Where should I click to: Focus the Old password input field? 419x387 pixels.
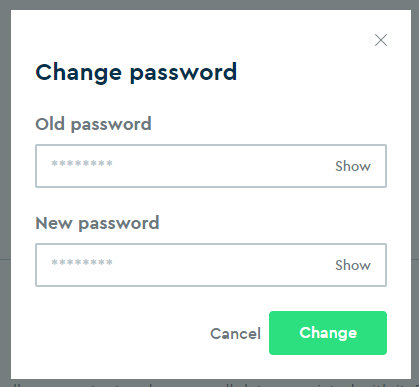[x=211, y=166]
